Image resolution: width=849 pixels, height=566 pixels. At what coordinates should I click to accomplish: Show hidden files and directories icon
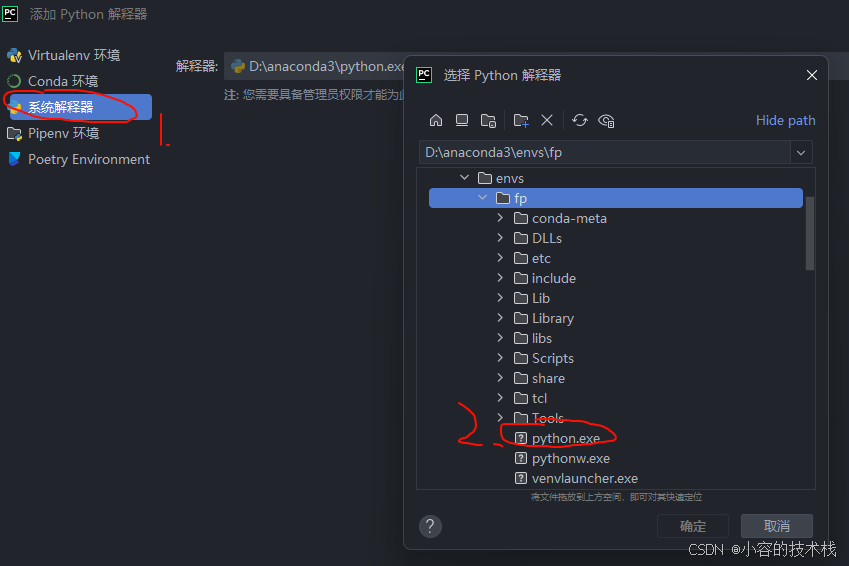pyautogui.click(x=606, y=120)
